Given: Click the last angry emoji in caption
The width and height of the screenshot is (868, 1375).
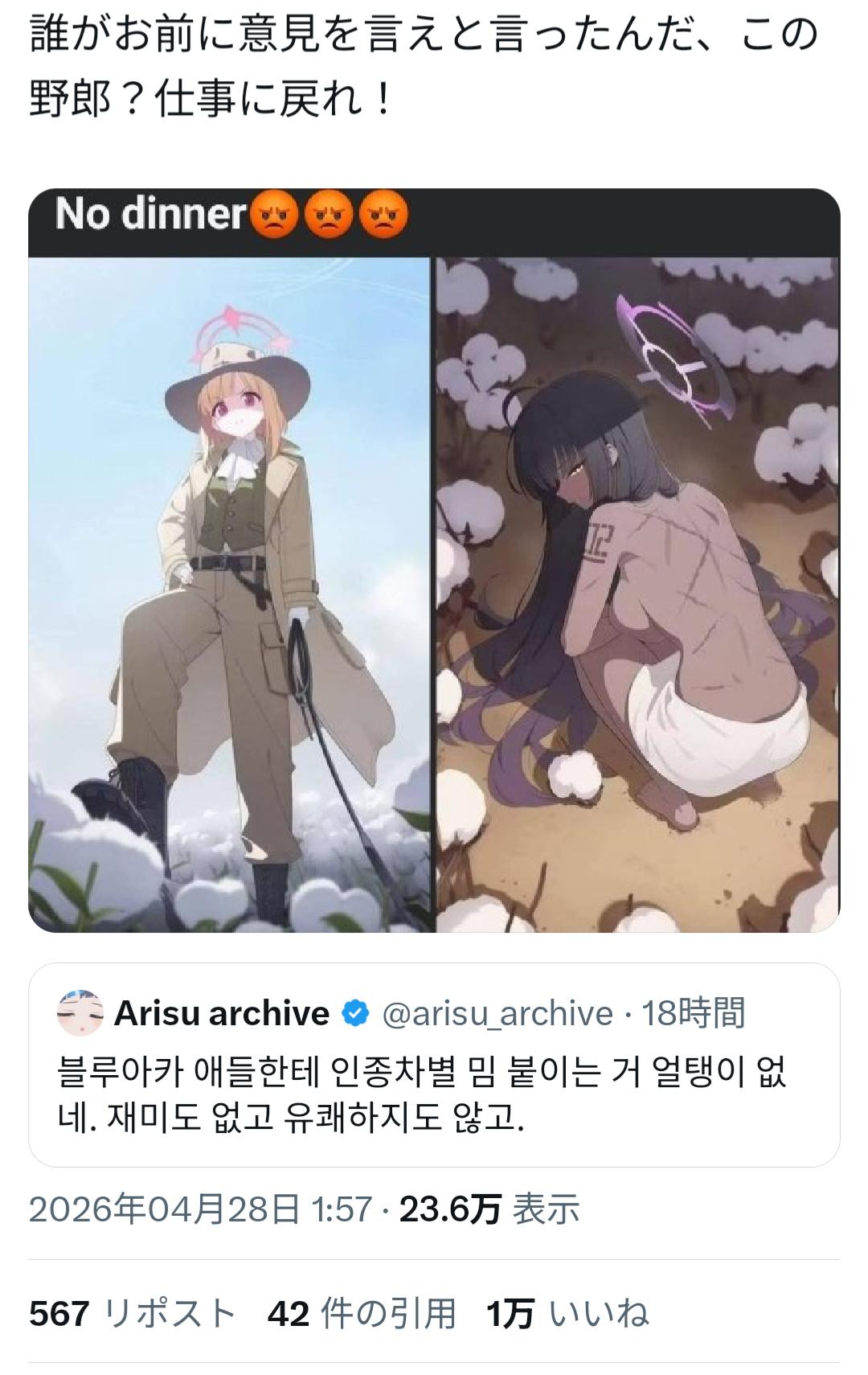Looking at the screenshot, I should pos(383,215).
